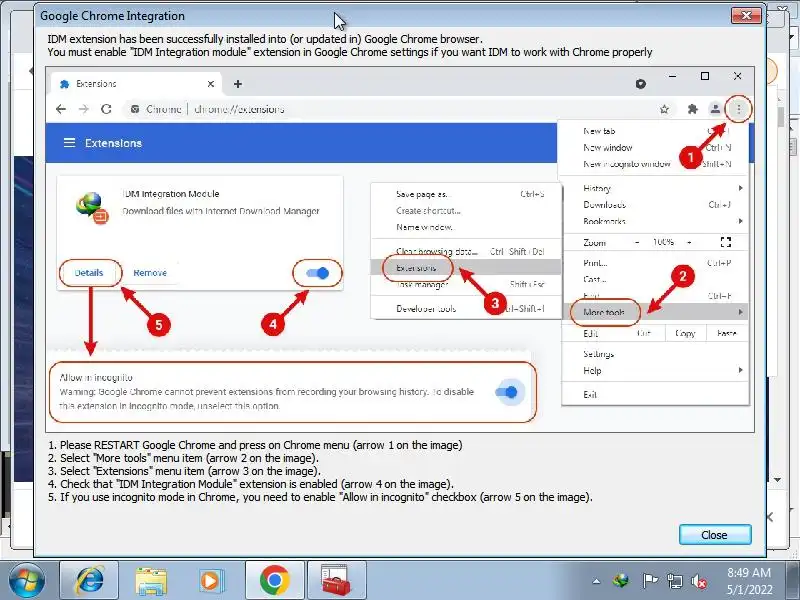Open Action Center flag icon in tray
The width and height of the screenshot is (800, 600).
click(x=649, y=581)
